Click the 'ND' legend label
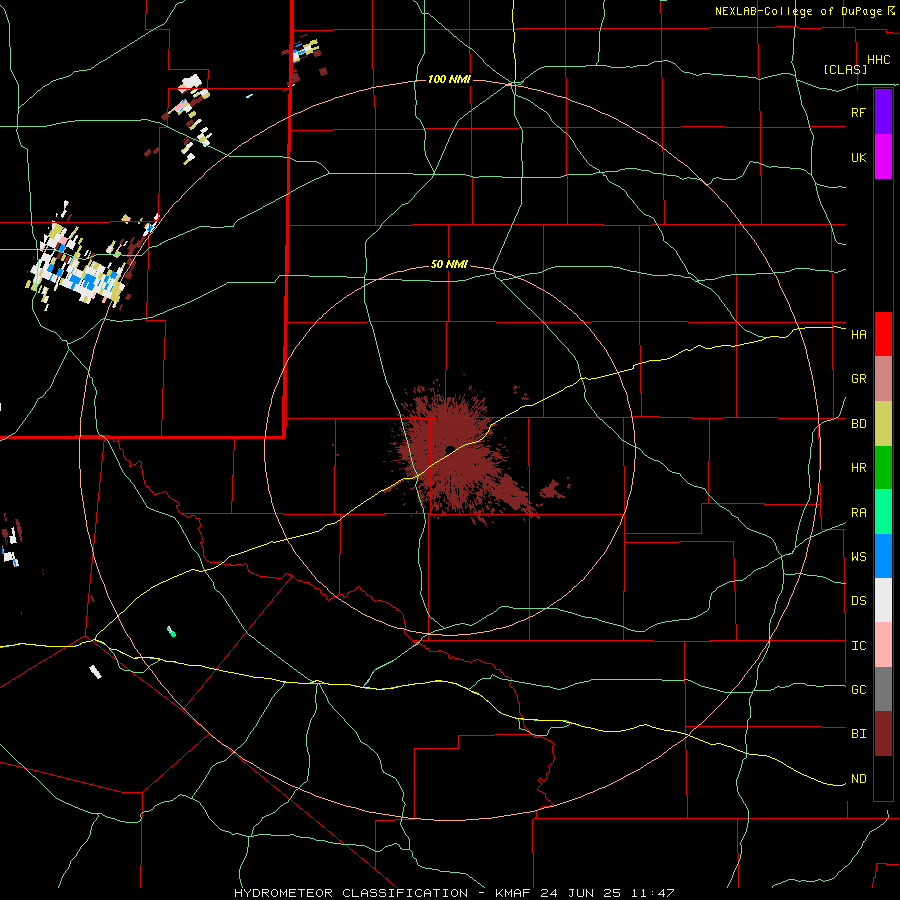Screen dimensions: 900x900 pos(858,778)
